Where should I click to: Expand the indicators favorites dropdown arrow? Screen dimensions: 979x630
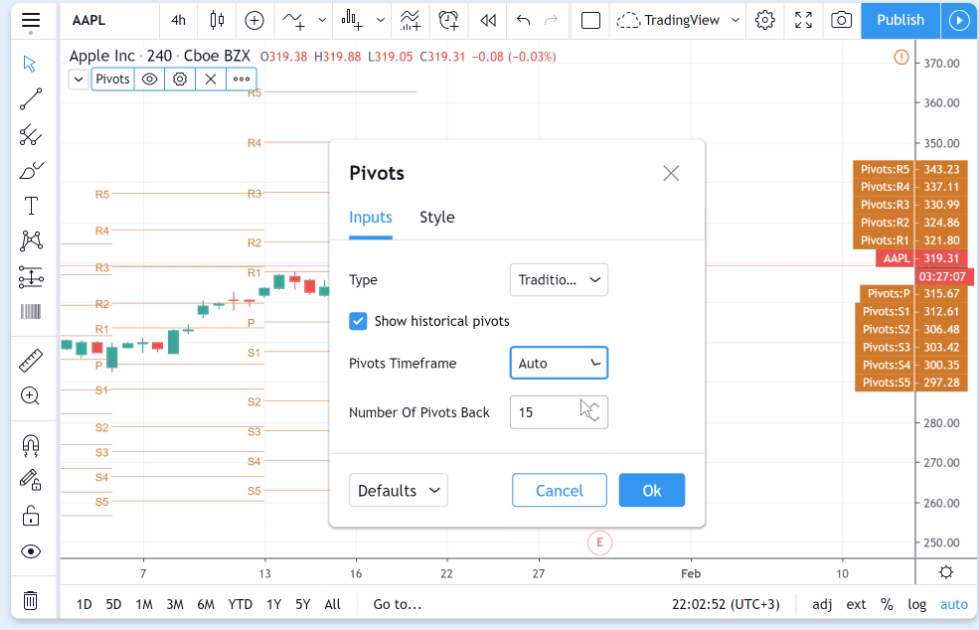tap(322, 21)
